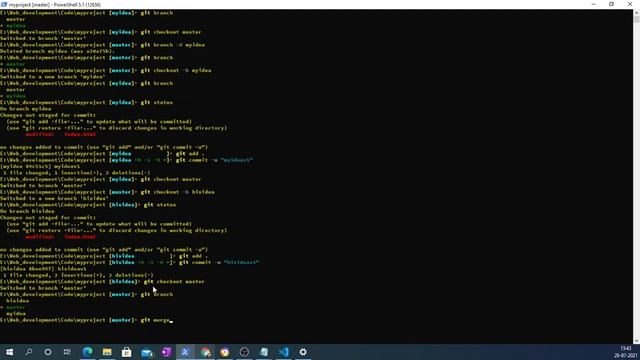Click the 'On branch hisidea' status line

[27, 211]
